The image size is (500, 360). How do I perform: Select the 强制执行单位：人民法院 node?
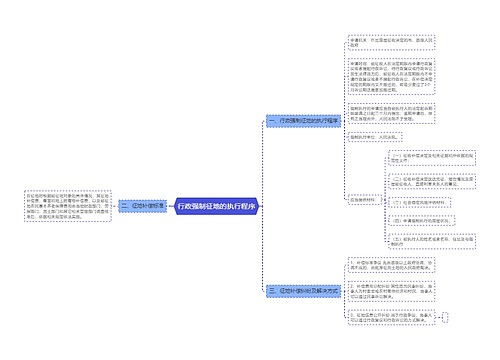point(375,137)
